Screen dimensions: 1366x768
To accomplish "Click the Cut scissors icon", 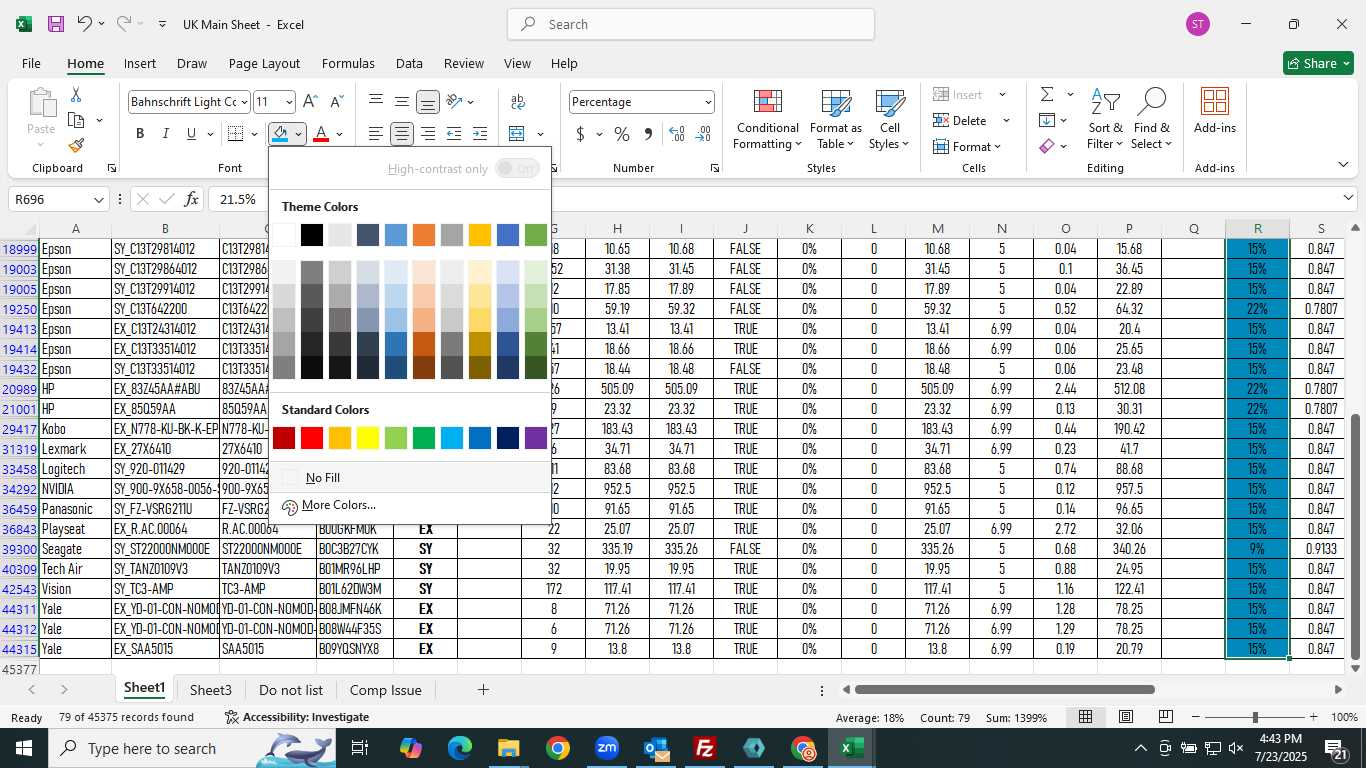I will pyautogui.click(x=76, y=95).
